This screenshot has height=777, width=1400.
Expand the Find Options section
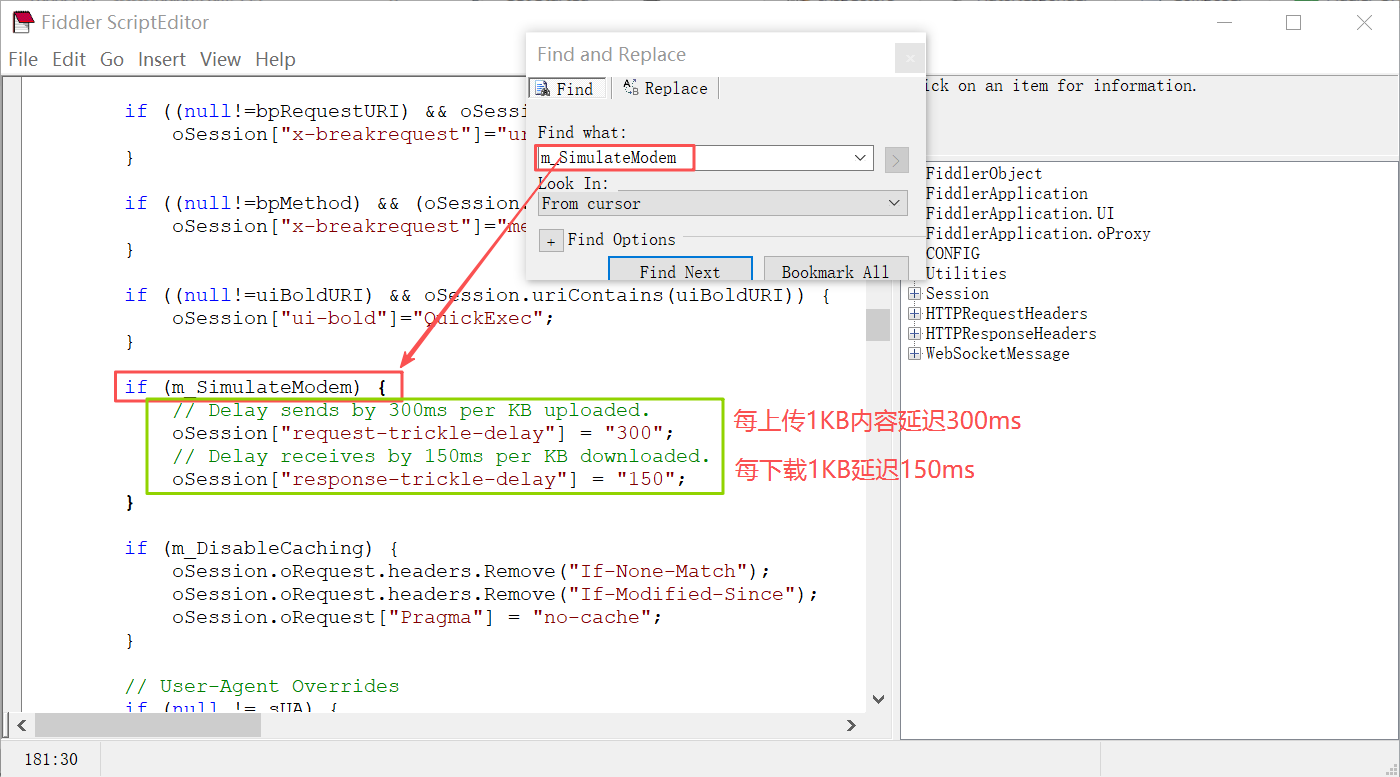click(551, 241)
